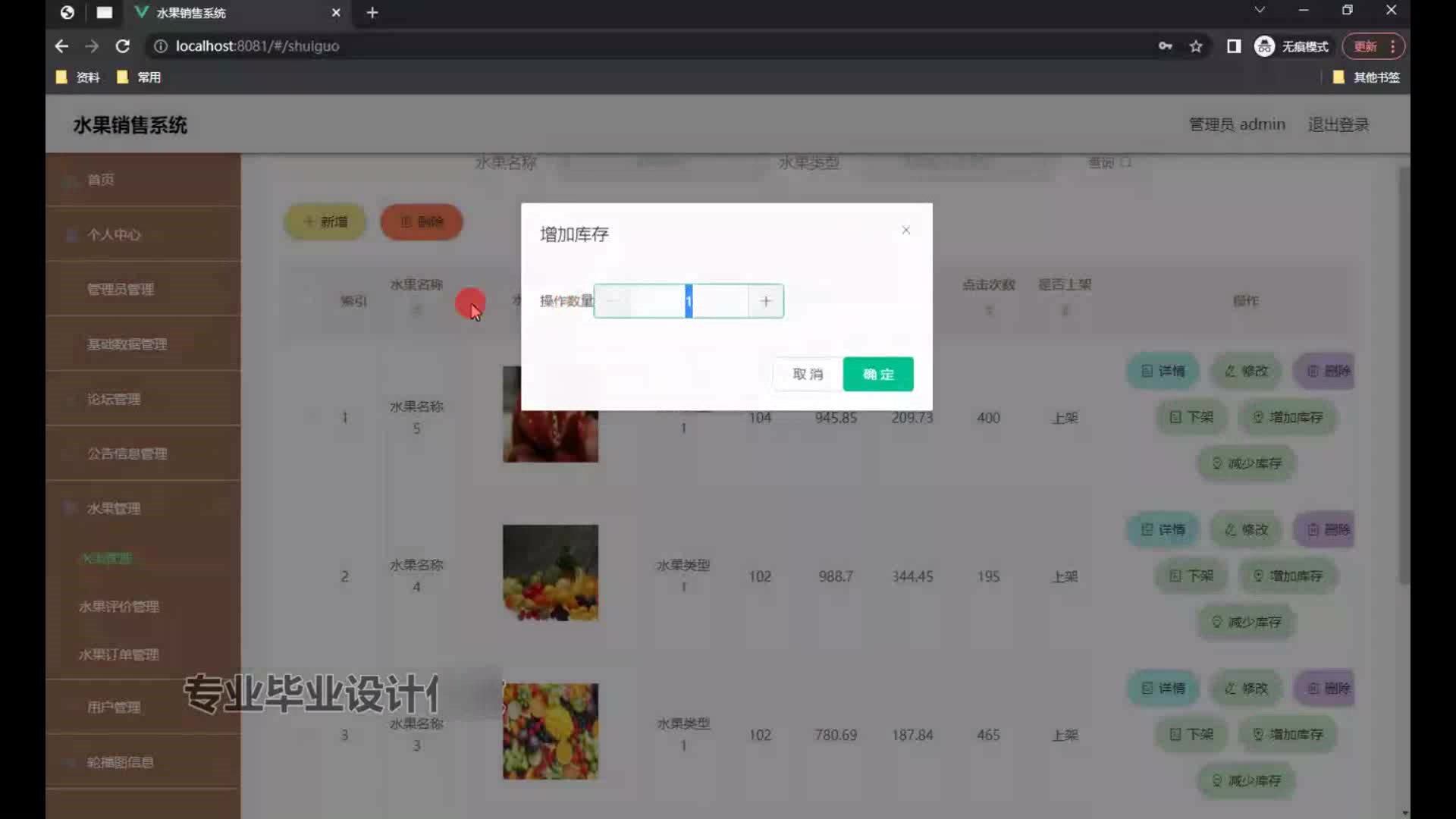Click browser back arrow
1456x819 pixels.
(x=61, y=46)
